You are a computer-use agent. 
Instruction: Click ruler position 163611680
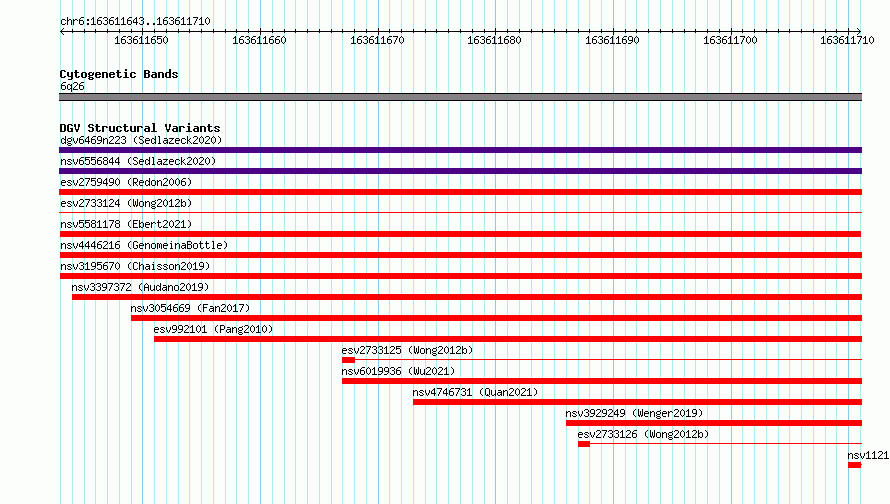494,40
